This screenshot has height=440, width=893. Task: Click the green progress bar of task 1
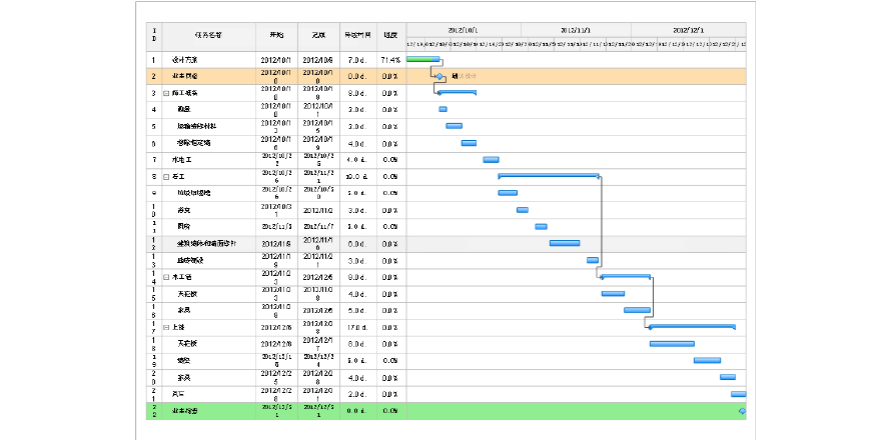tap(421, 60)
